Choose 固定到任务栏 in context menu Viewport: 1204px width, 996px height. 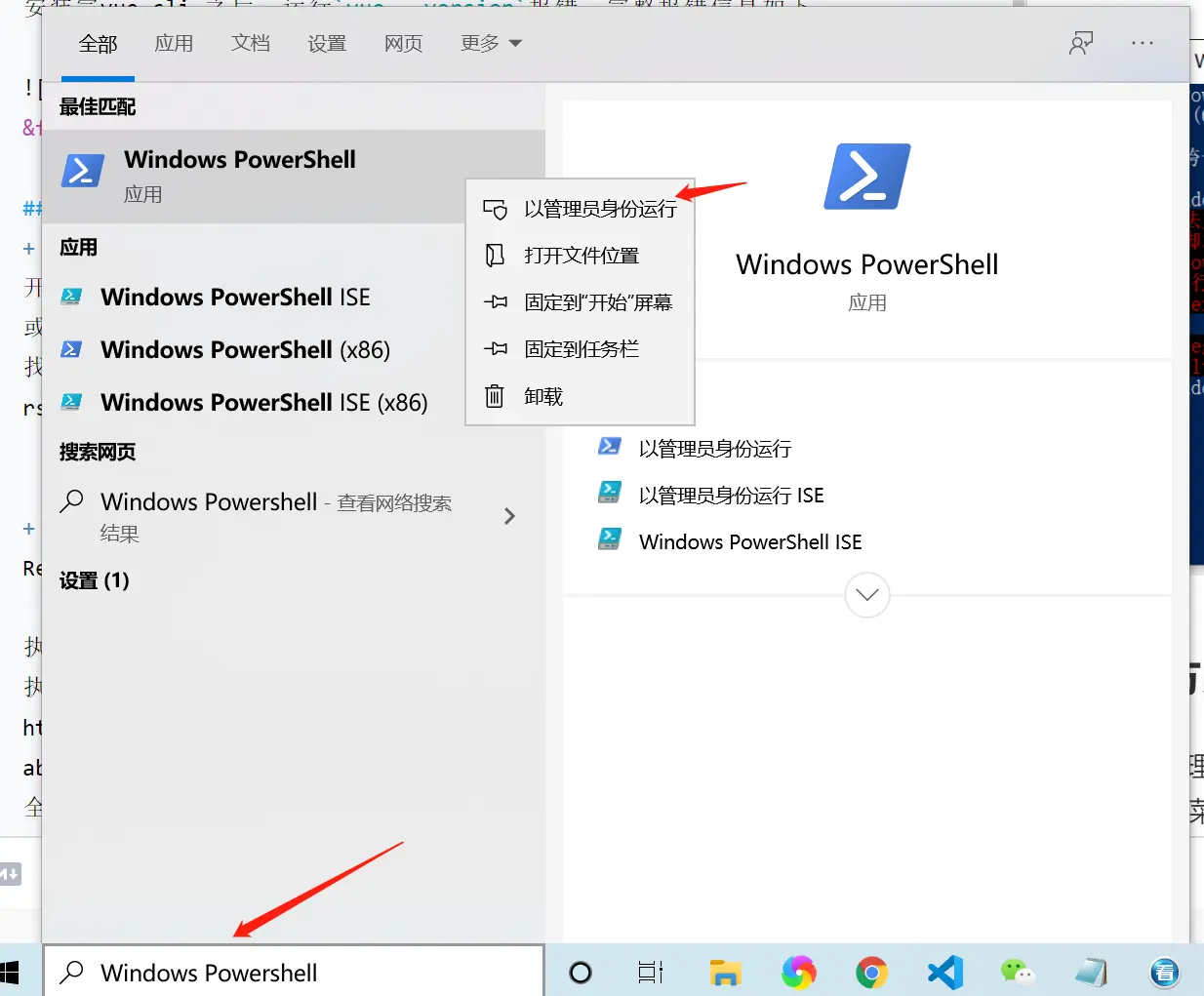point(581,349)
